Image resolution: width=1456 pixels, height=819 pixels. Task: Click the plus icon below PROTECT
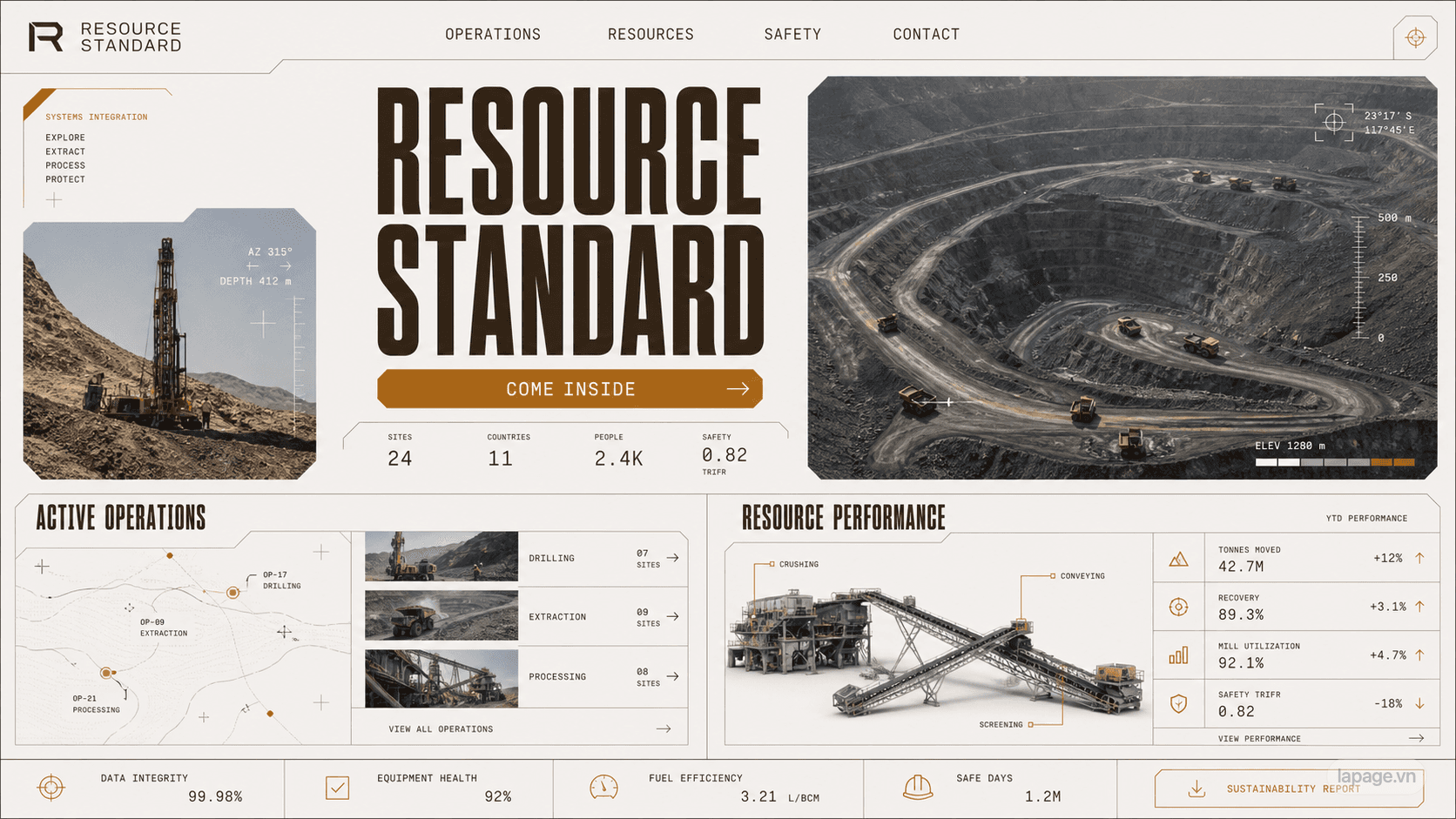coord(54,200)
